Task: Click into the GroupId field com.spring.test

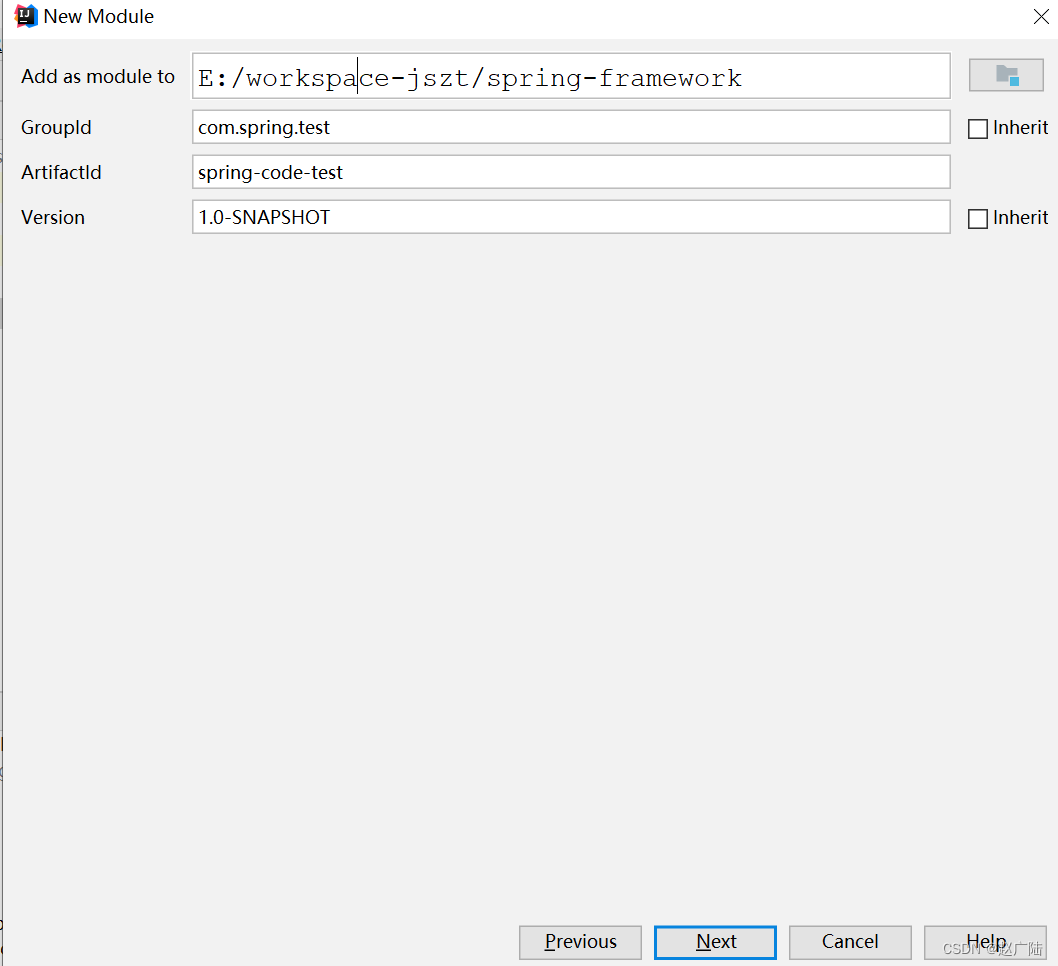Action: [571, 127]
